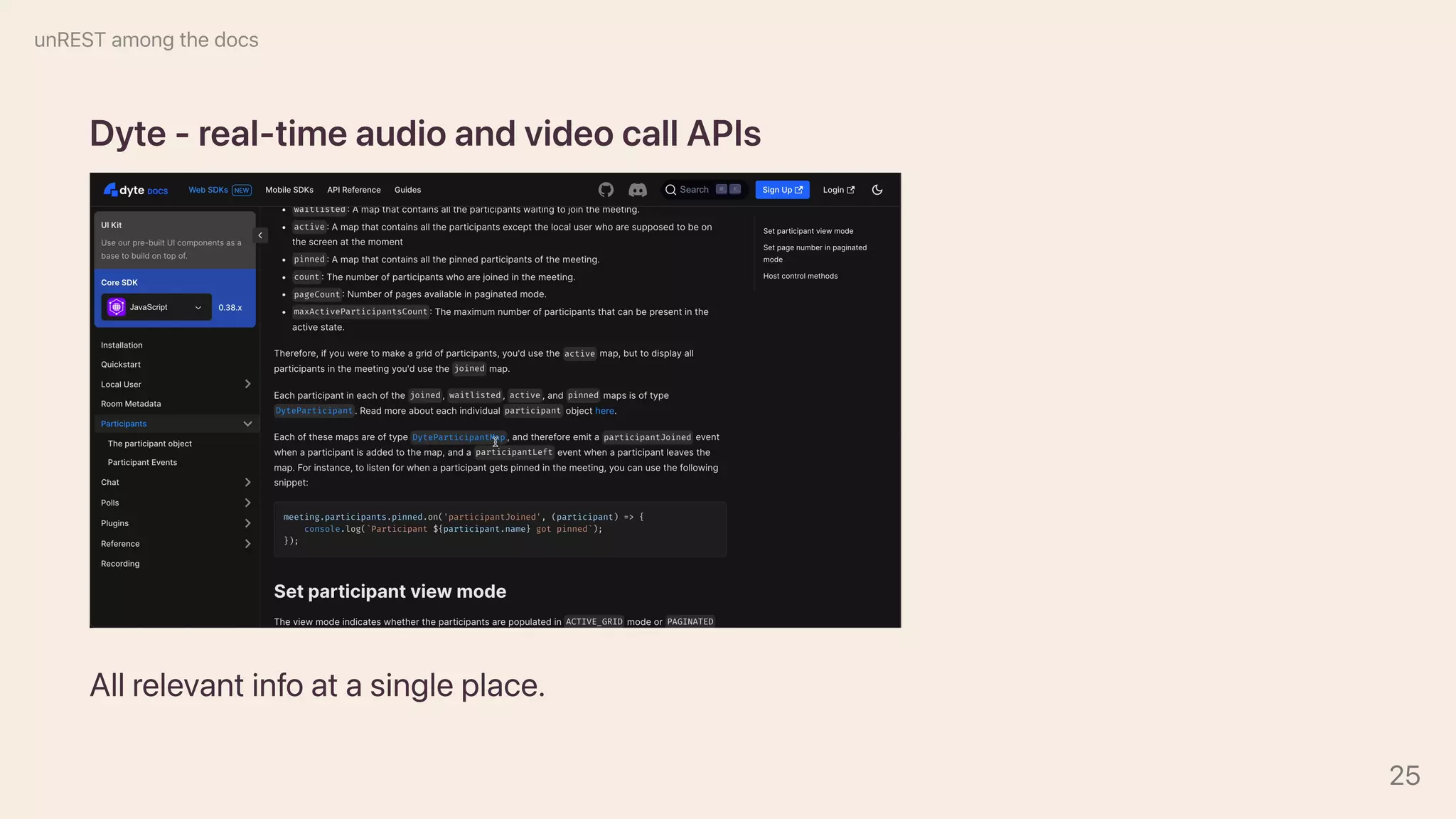Open Participant Events page
Image resolution: width=1456 pixels, height=819 pixels.
click(142, 463)
